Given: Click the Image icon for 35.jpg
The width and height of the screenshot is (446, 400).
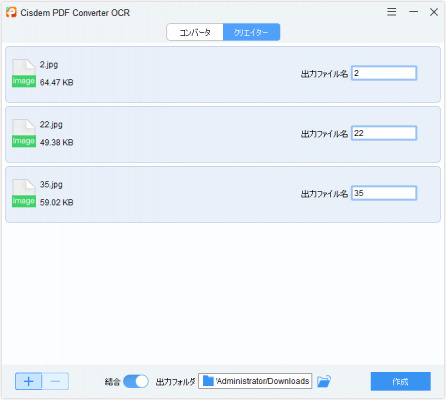Looking at the screenshot, I should (24, 193).
